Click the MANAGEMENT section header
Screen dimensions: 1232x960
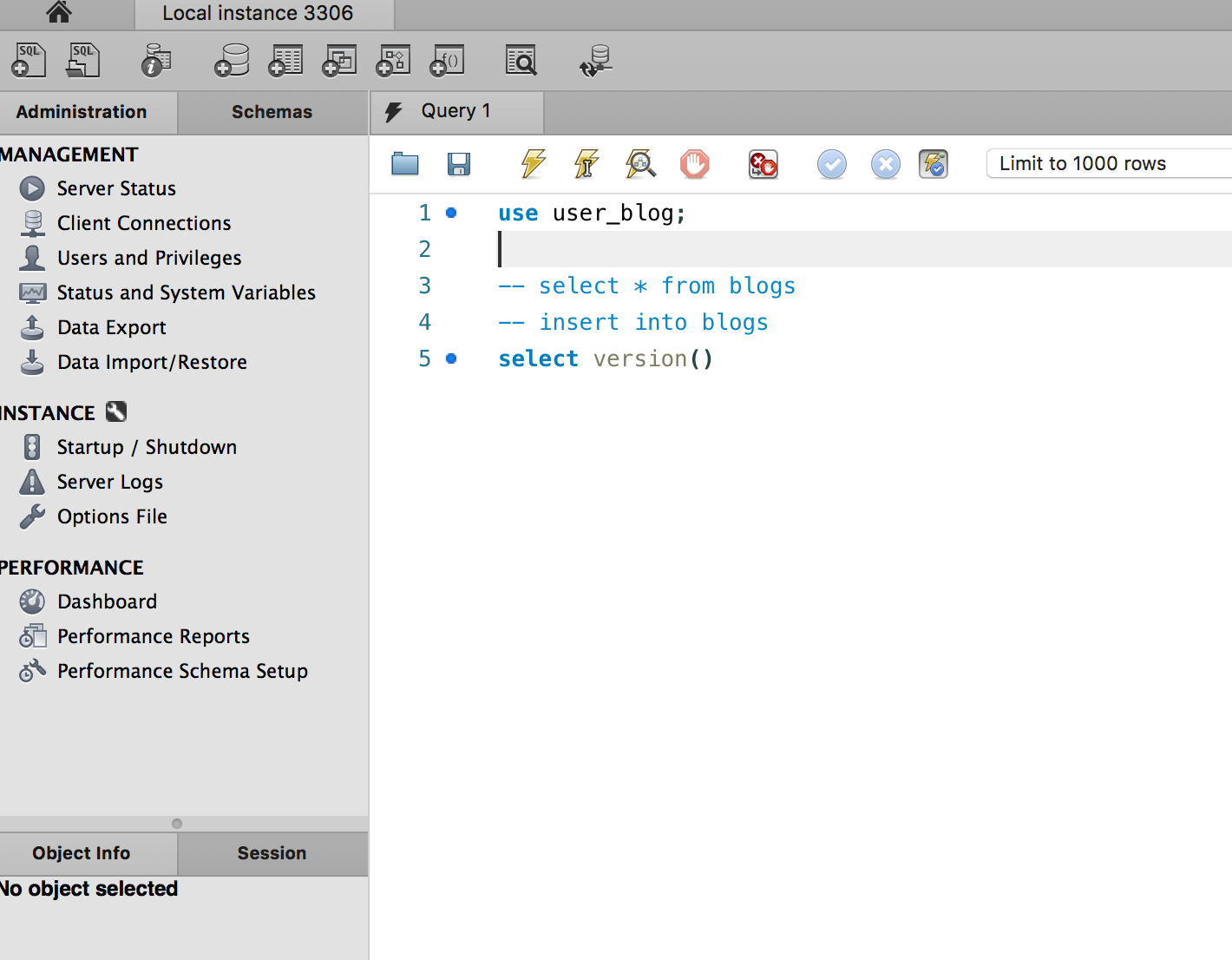click(69, 155)
